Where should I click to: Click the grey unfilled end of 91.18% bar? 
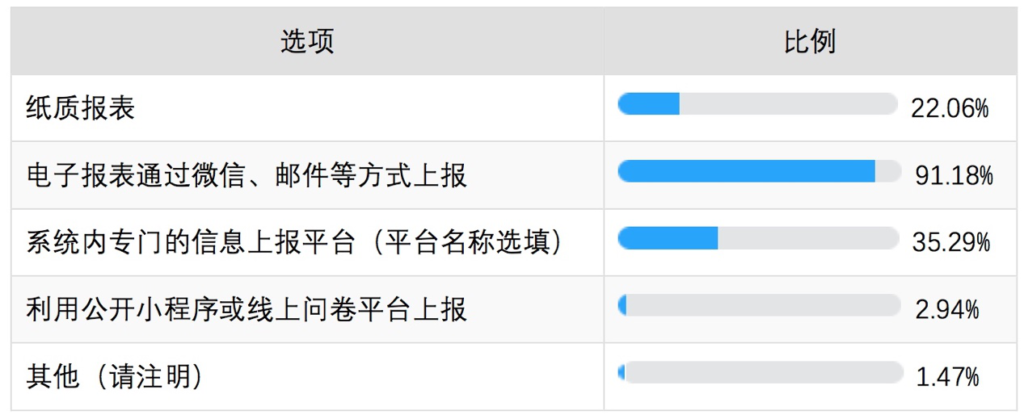887,171
